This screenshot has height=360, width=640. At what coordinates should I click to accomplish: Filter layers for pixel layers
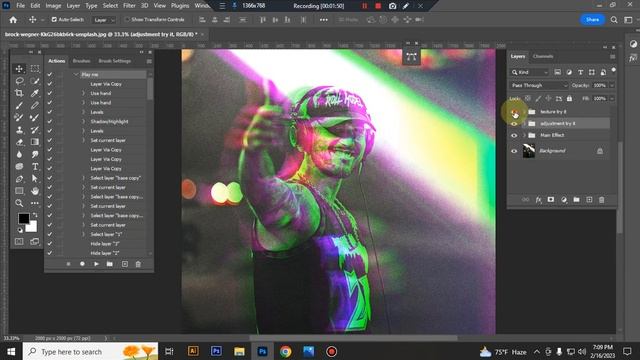coord(558,72)
